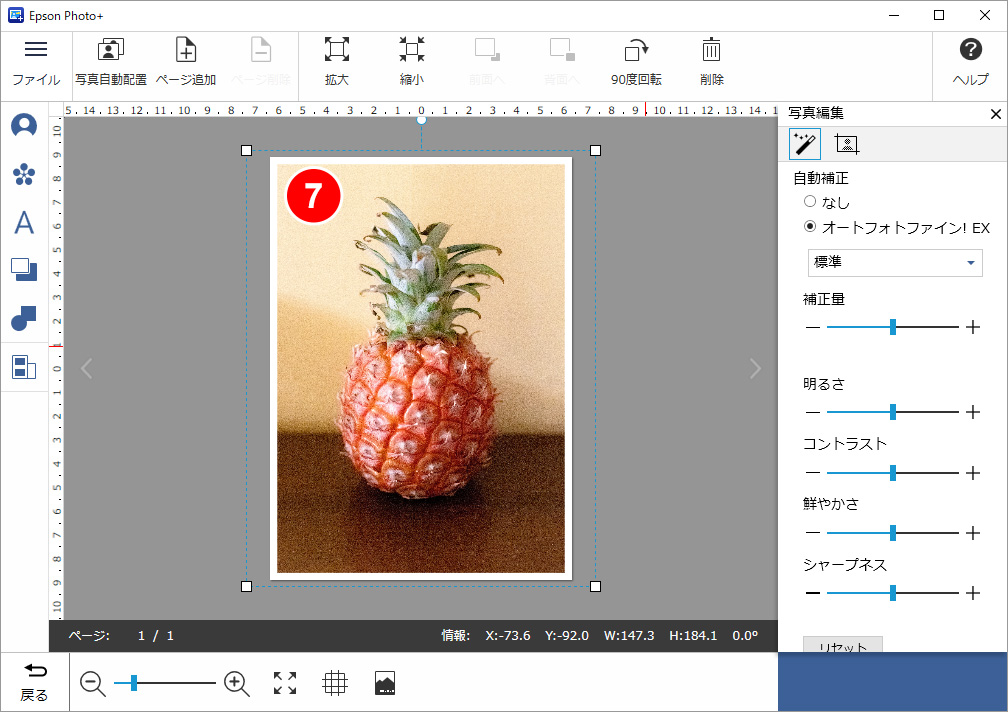Screen dimensions: 1008x712
Task: Click the 戻る back button
Action: 34,682
